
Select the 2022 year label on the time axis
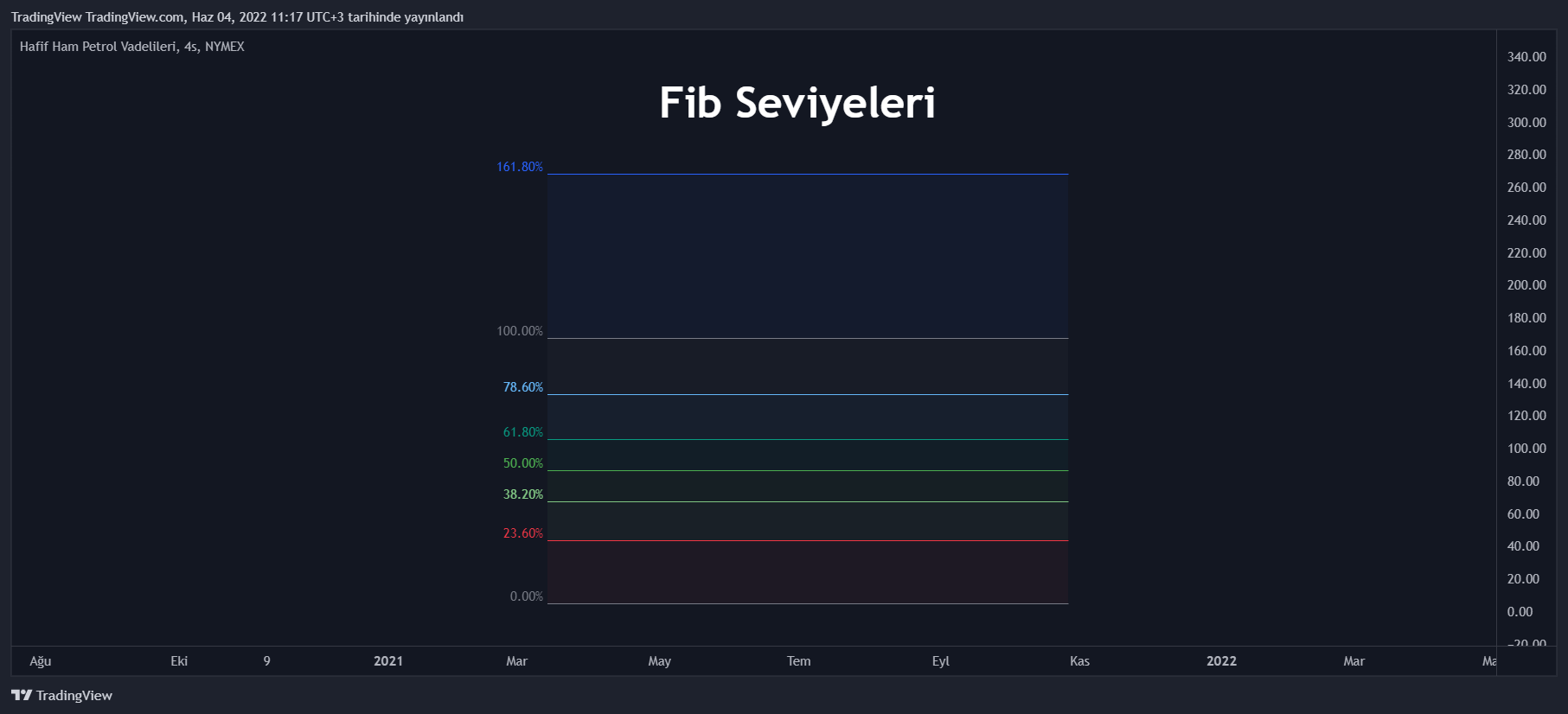pyautogui.click(x=1221, y=661)
